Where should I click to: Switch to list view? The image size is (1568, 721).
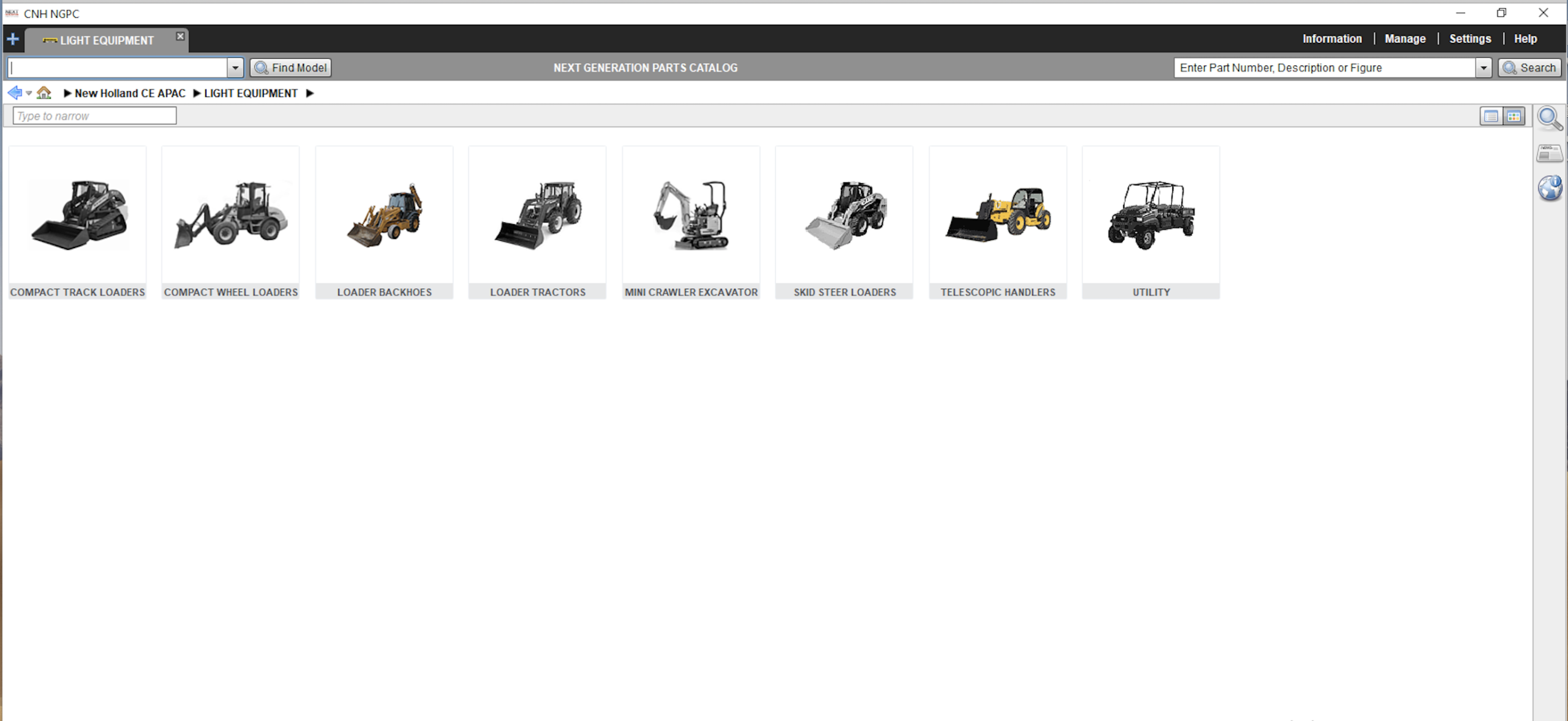pyautogui.click(x=1491, y=116)
